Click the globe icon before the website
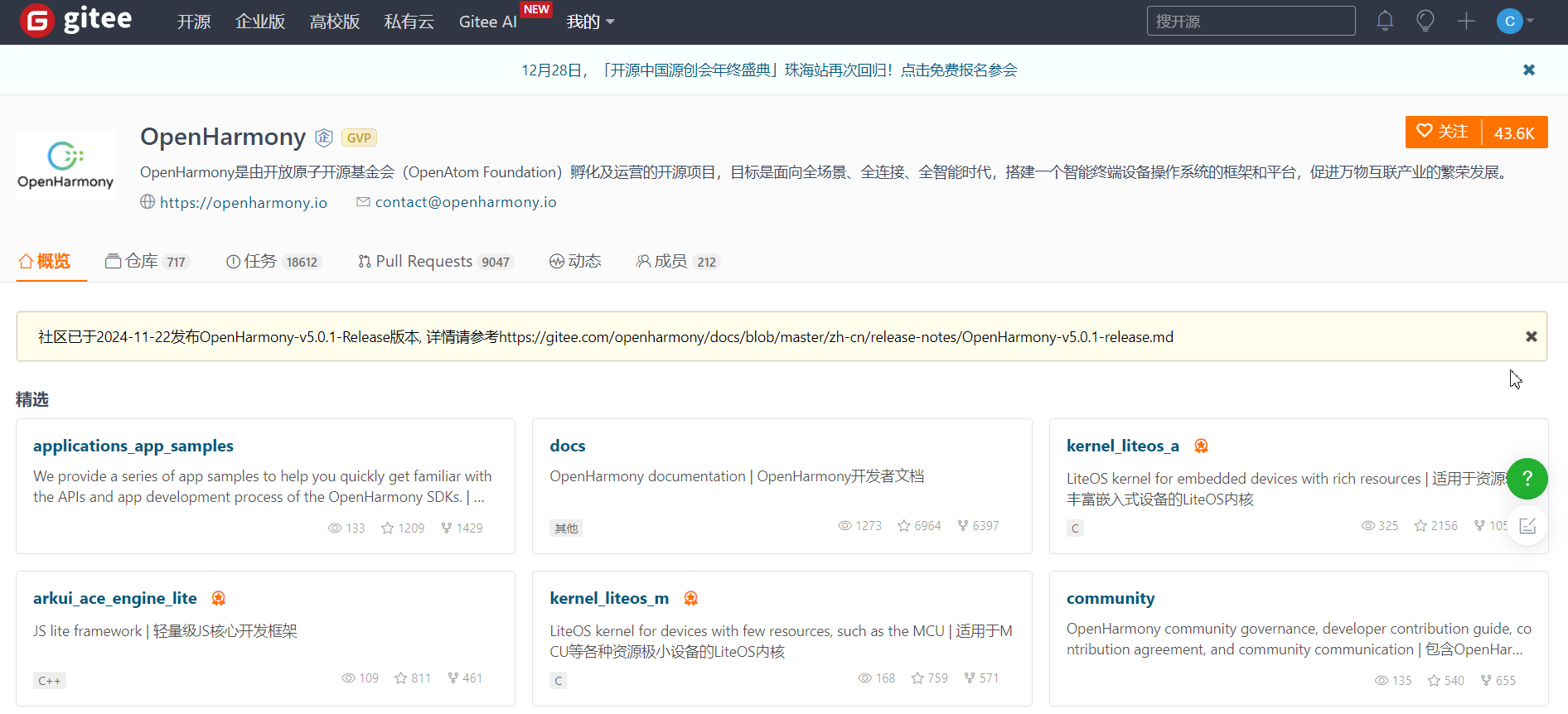 pyautogui.click(x=148, y=202)
